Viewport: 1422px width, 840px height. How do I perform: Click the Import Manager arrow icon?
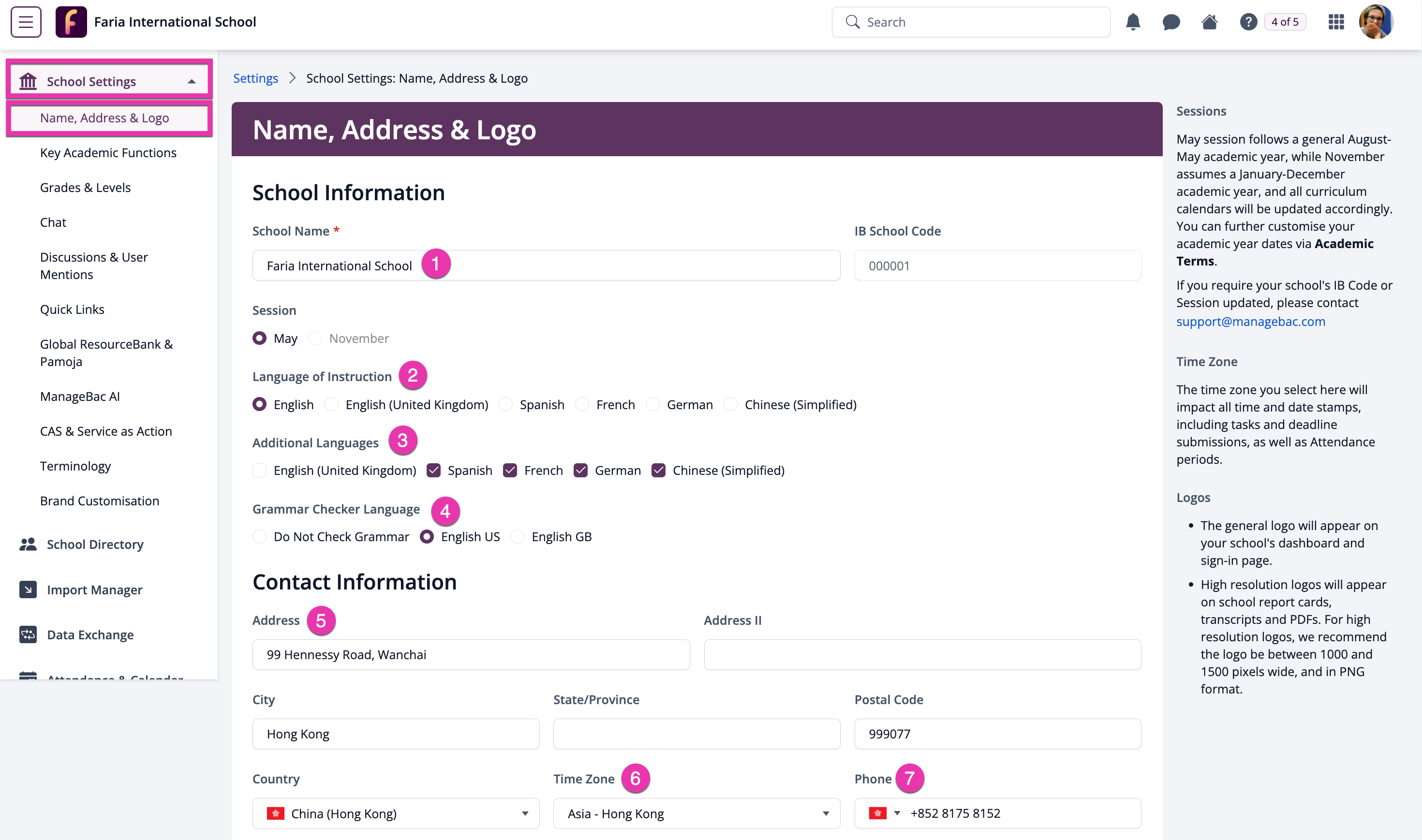pos(28,589)
